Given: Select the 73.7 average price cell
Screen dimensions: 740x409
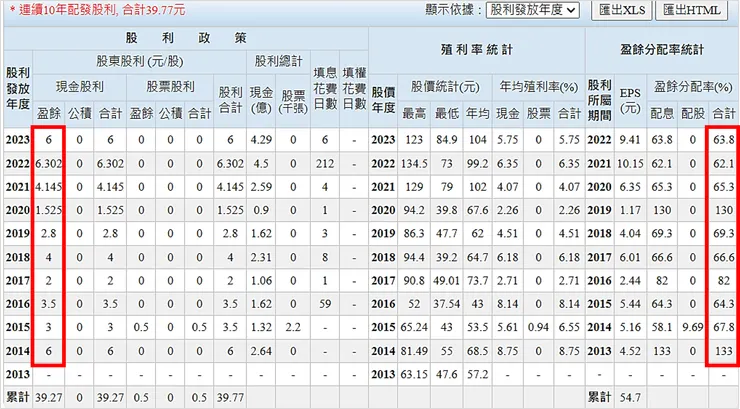Looking at the screenshot, I should [x=478, y=281].
